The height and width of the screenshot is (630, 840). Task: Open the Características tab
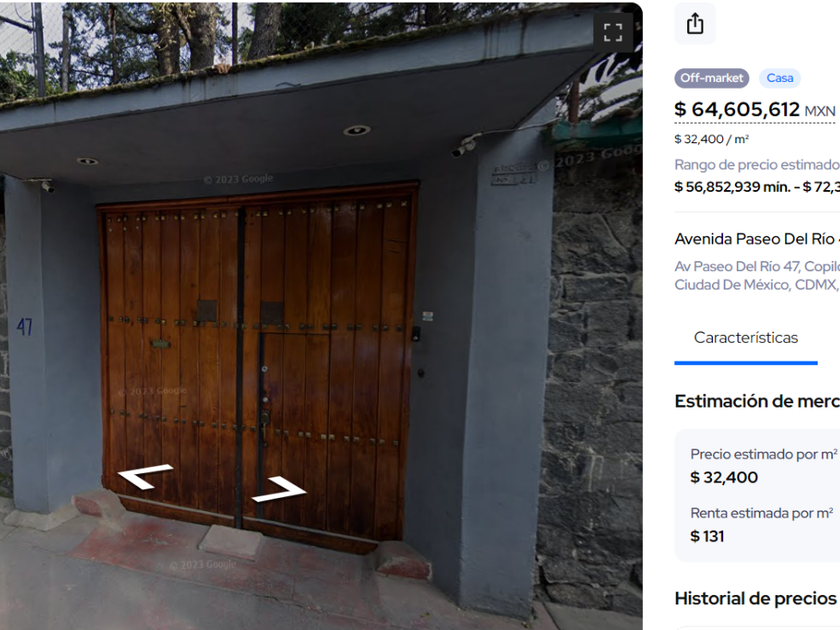click(746, 338)
